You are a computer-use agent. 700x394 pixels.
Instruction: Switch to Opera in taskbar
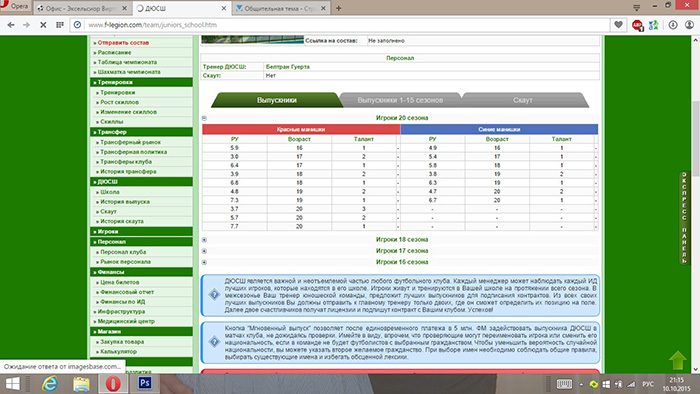tap(113, 384)
